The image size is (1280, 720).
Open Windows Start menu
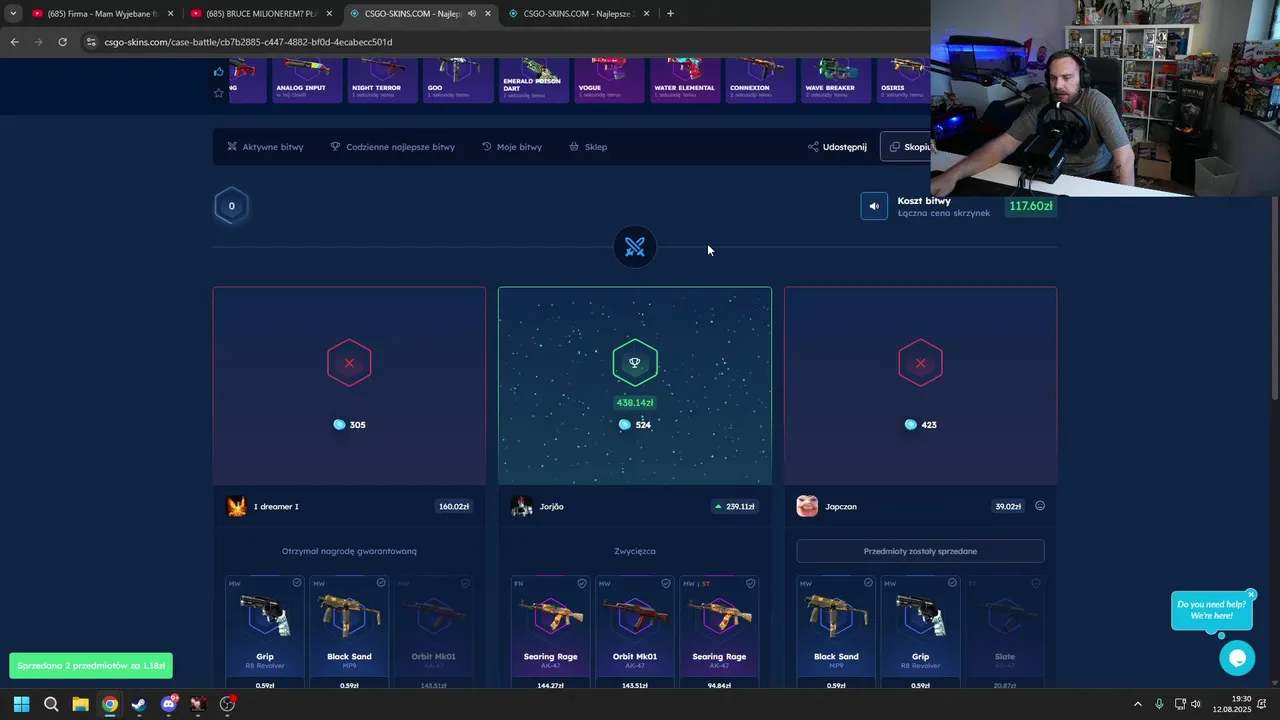(21, 704)
